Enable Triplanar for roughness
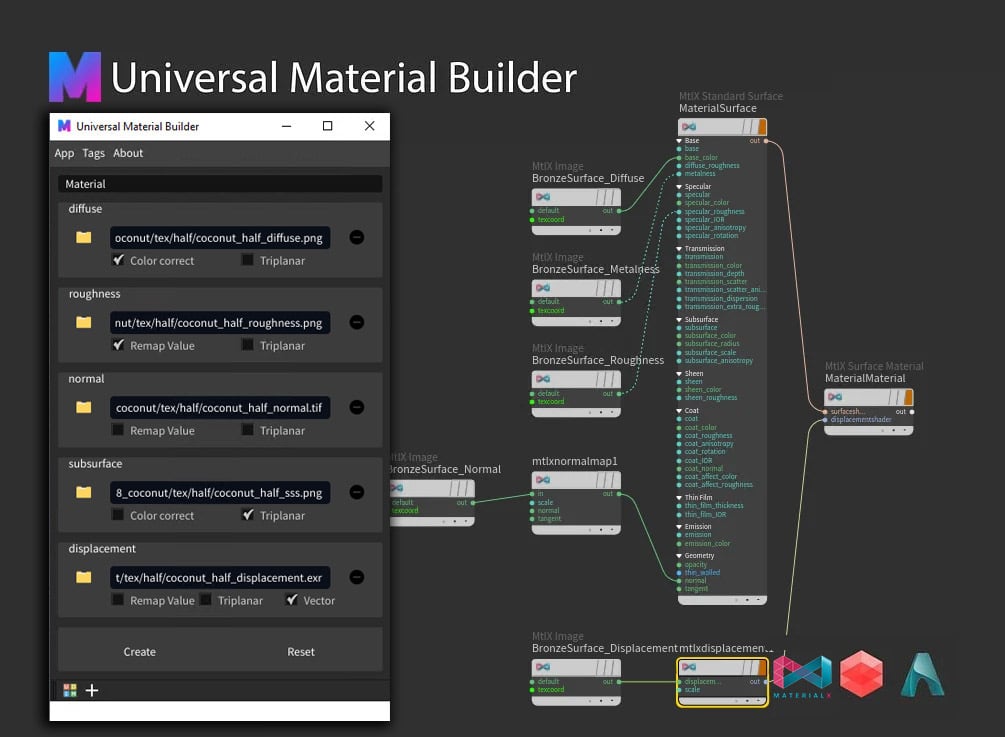The image size is (1005, 737). coord(247,345)
